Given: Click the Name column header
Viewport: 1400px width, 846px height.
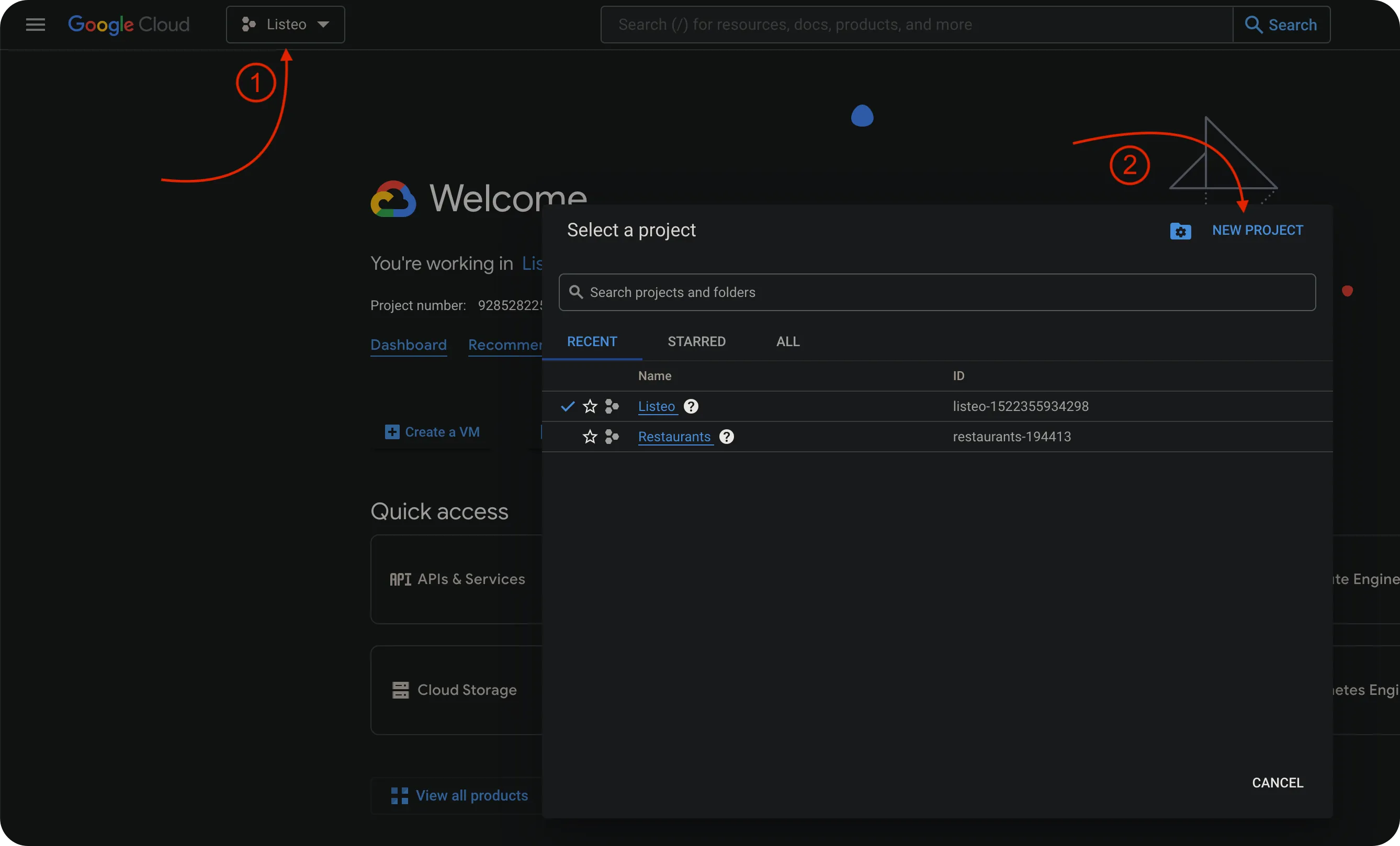Looking at the screenshot, I should pos(654,376).
